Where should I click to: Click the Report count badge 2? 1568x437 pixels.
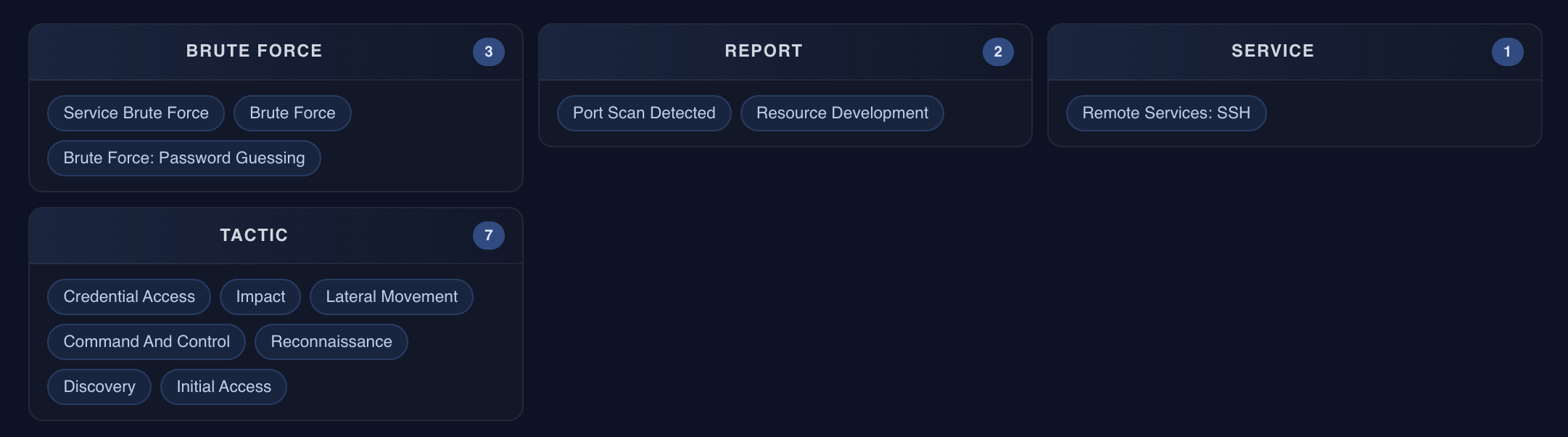point(998,52)
